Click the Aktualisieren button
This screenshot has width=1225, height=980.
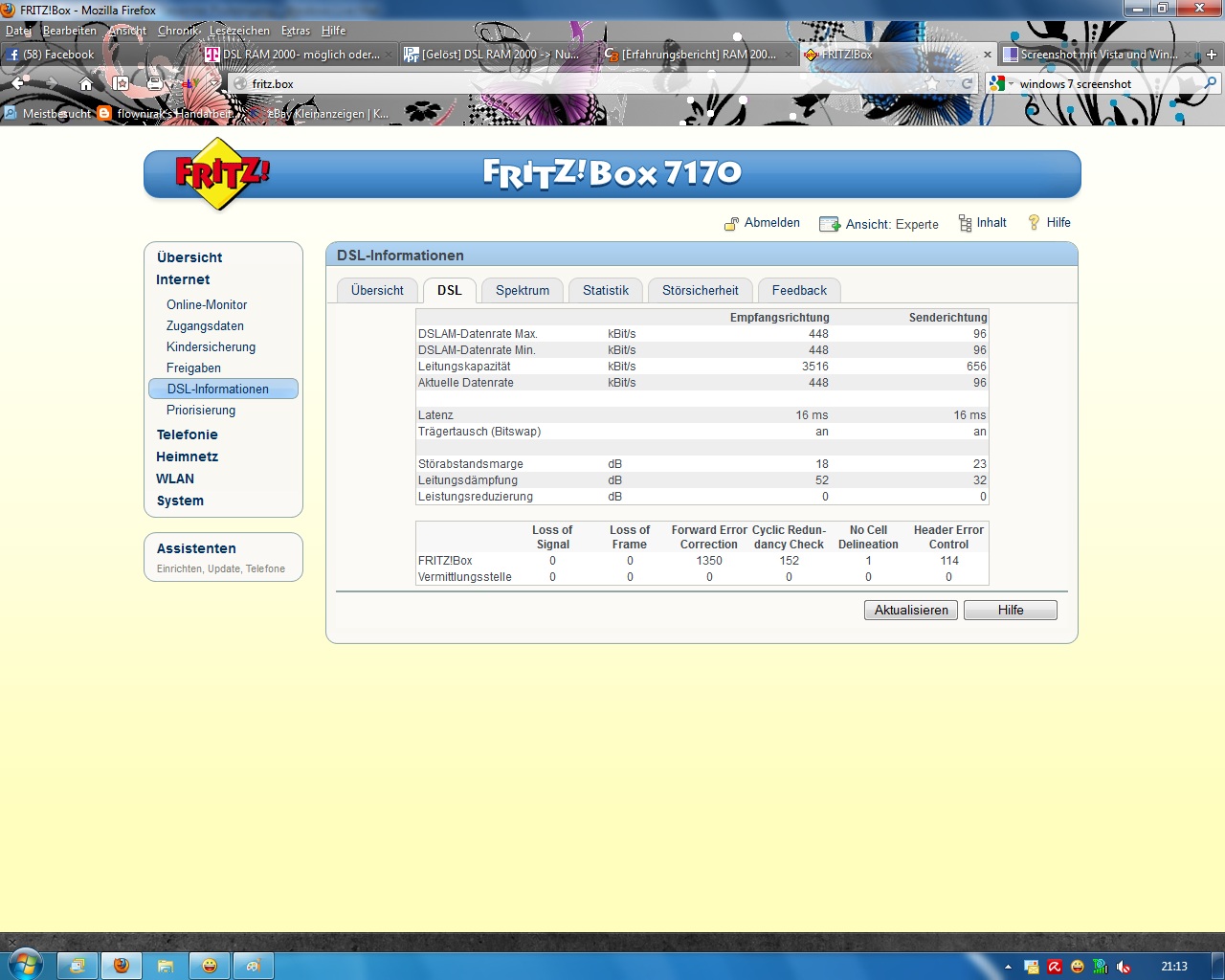point(911,610)
